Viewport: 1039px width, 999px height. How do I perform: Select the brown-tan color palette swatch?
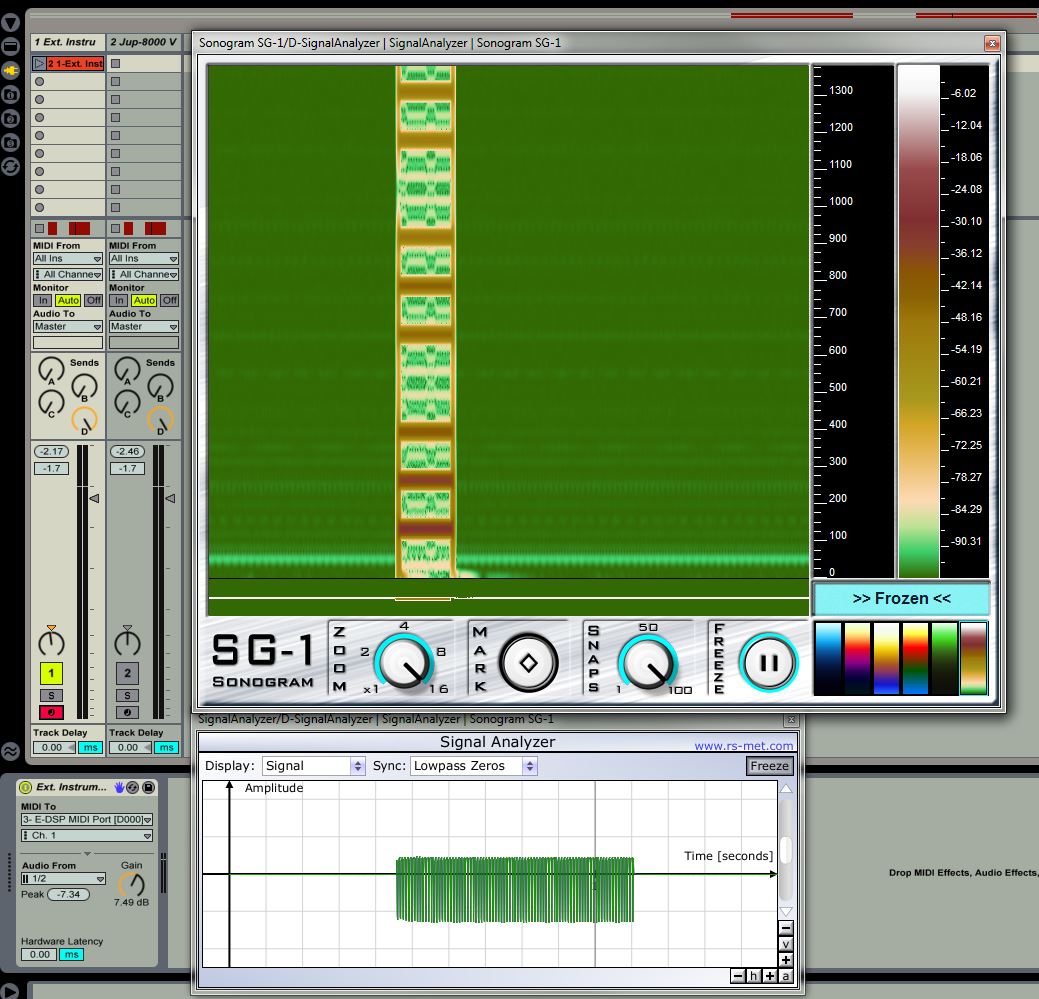pos(973,658)
